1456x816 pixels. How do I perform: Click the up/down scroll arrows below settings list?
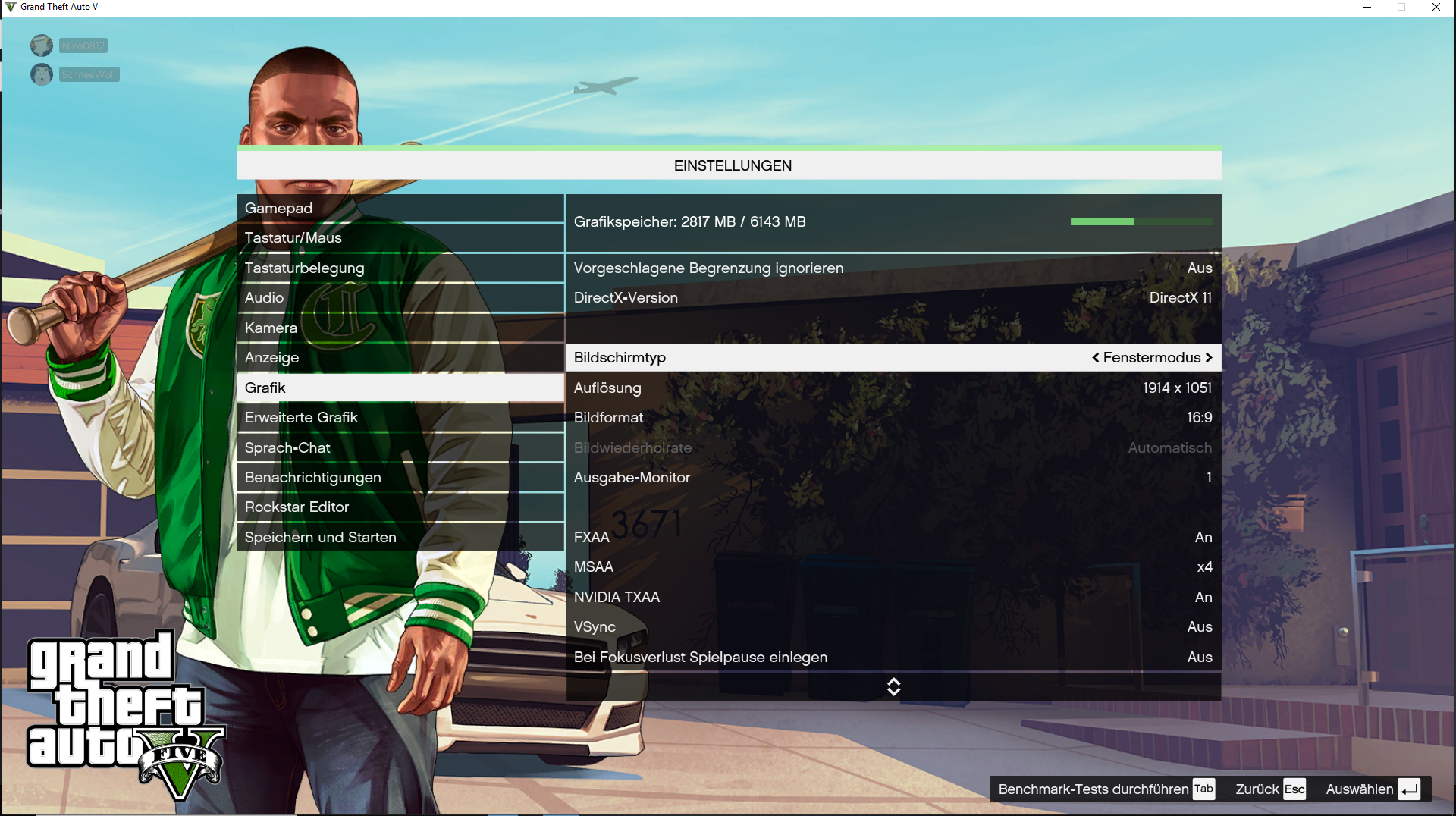coord(893,686)
